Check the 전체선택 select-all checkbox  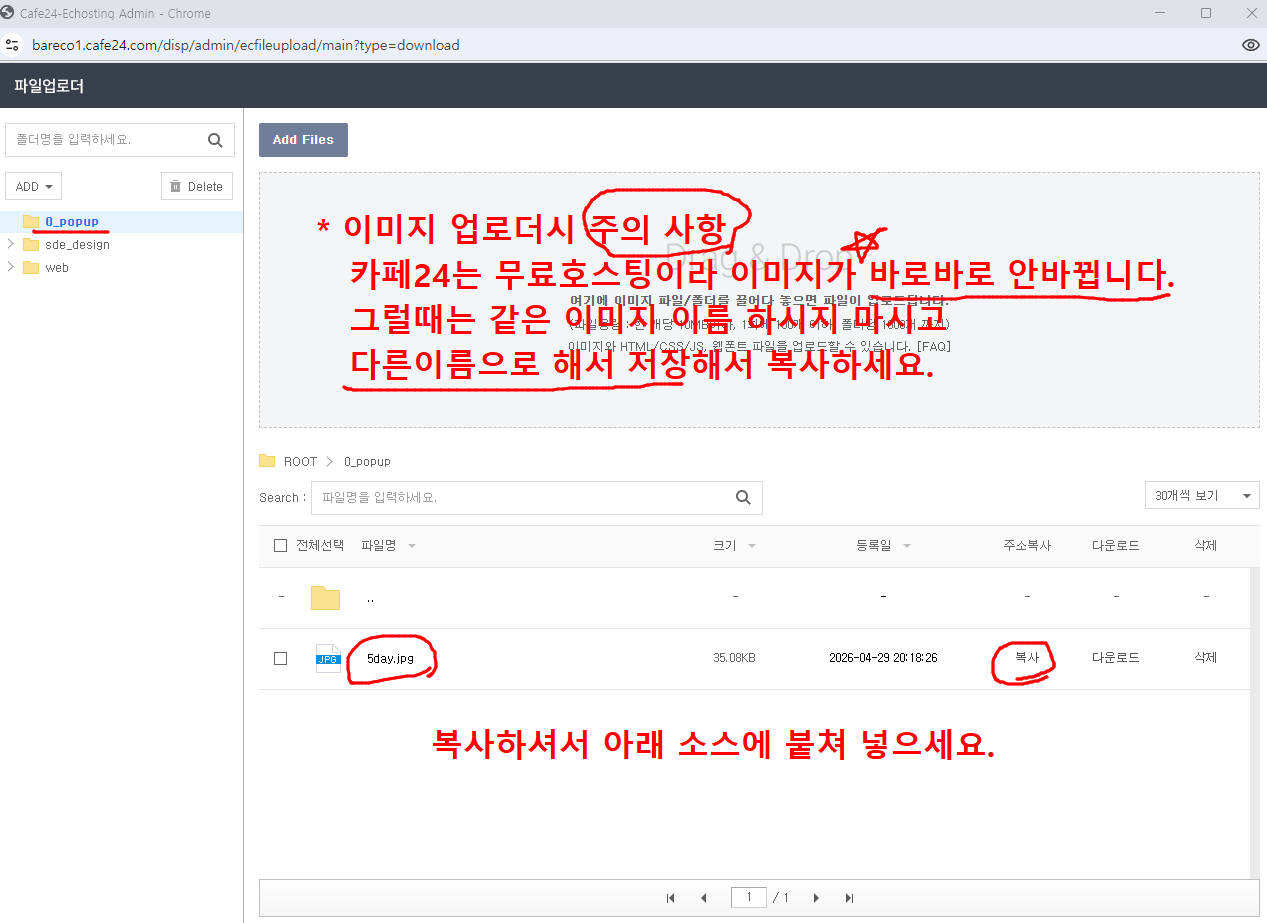click(x=280, y=545)
